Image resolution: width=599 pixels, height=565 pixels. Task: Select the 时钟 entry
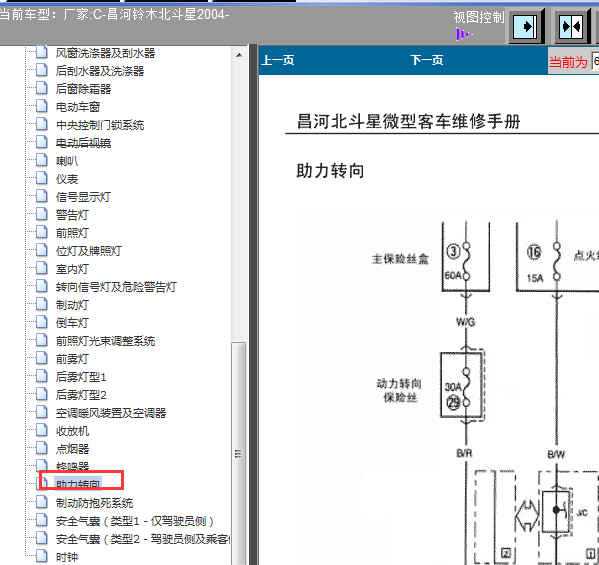click(x=67, y=557)
